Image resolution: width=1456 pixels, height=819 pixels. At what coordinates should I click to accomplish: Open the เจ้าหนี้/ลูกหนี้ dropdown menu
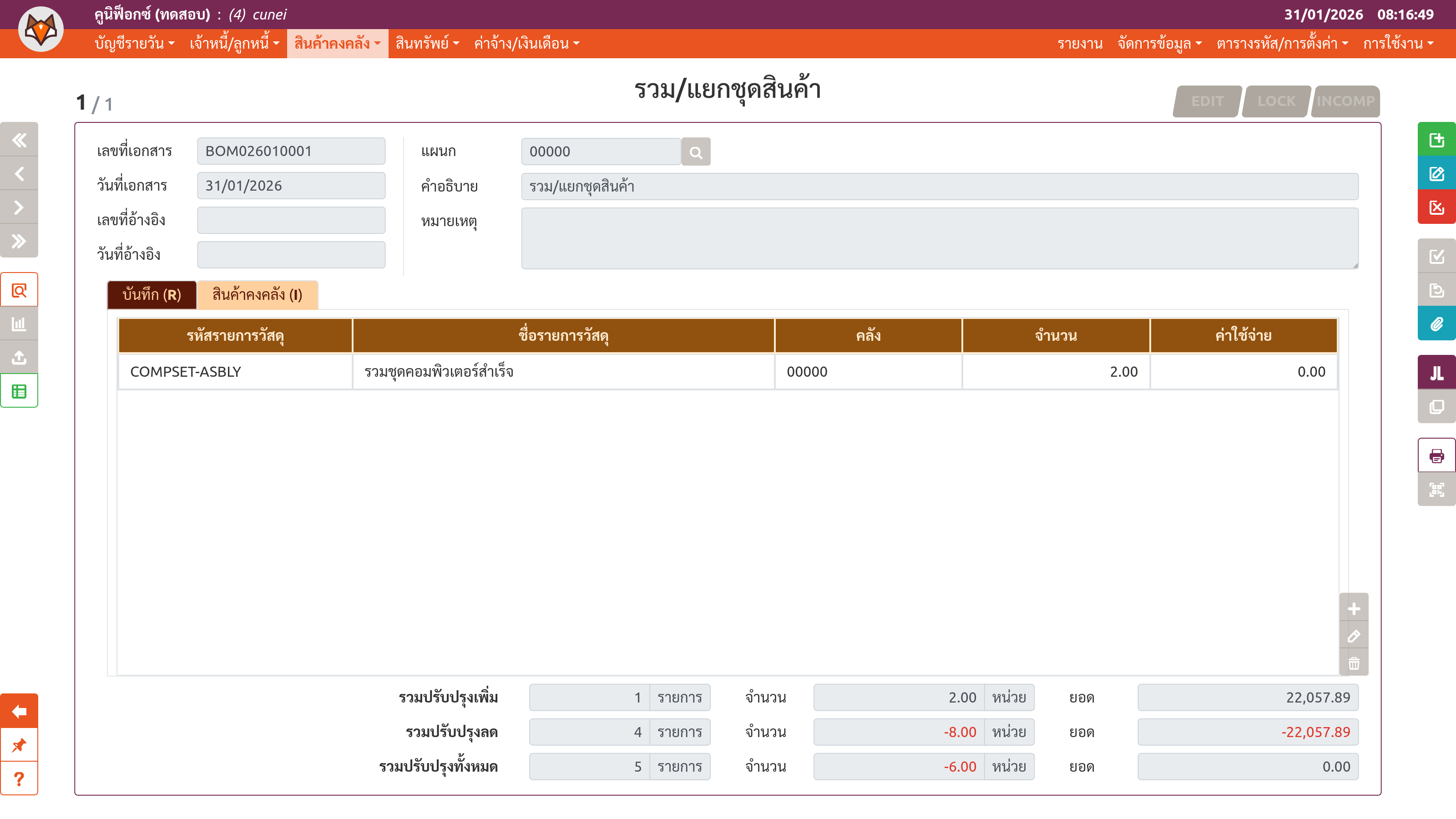[234, 44]
